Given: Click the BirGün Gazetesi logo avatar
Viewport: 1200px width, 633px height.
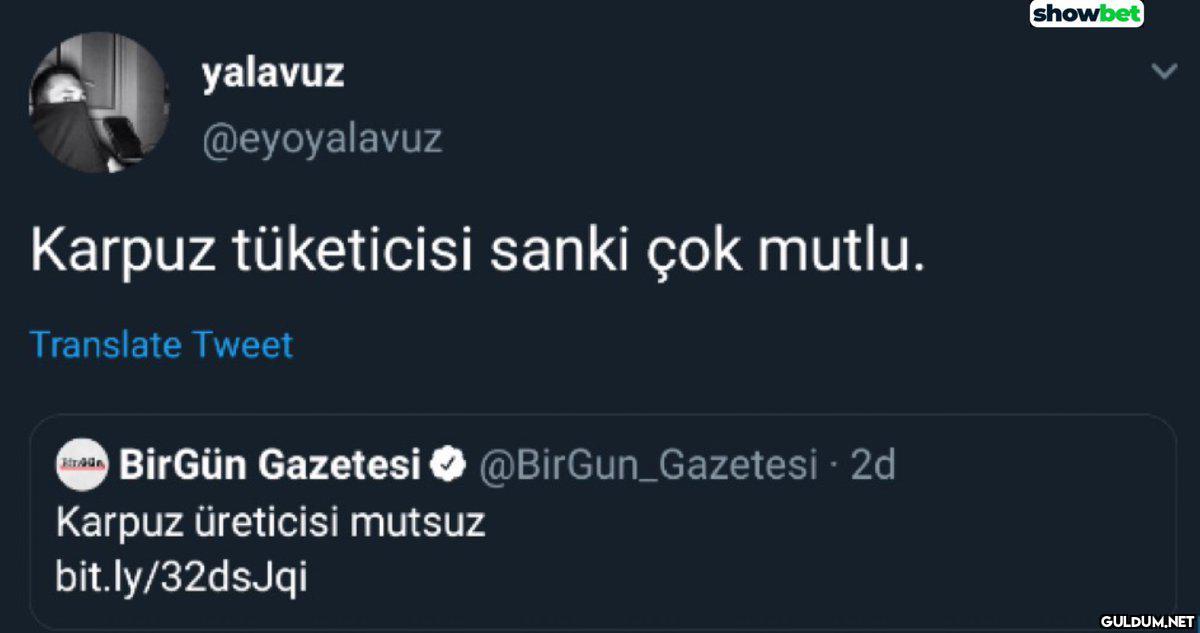Looking at the screenshot, I should click(x=82, y=465).
